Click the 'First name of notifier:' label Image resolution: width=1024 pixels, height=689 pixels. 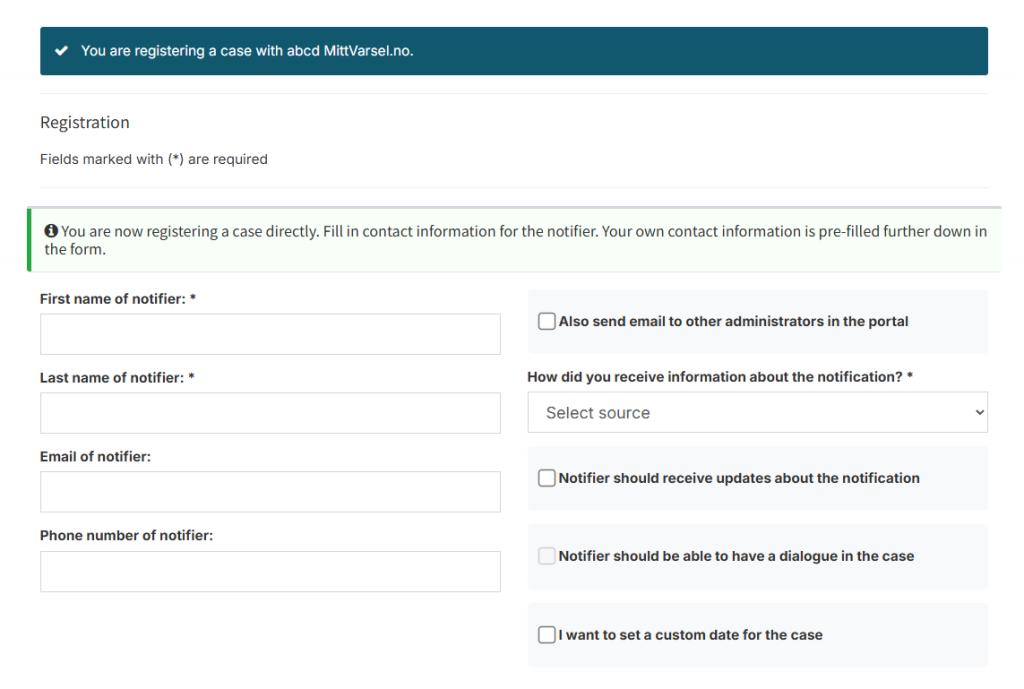pos(117,299)
